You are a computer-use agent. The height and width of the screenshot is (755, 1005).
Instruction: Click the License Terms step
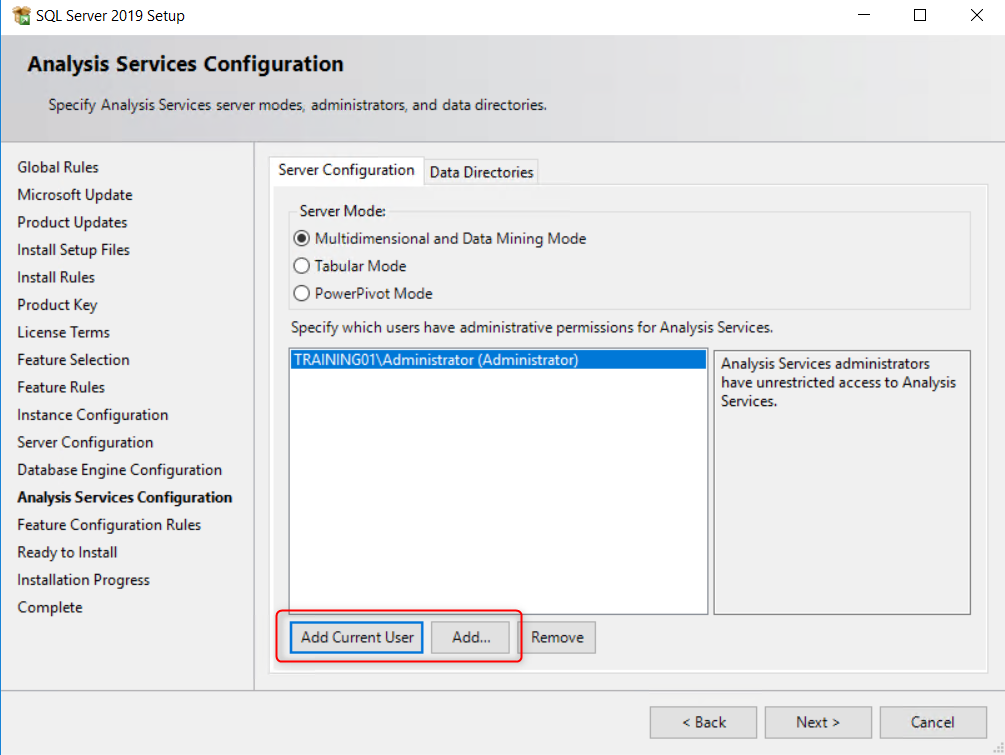[63, 333]
